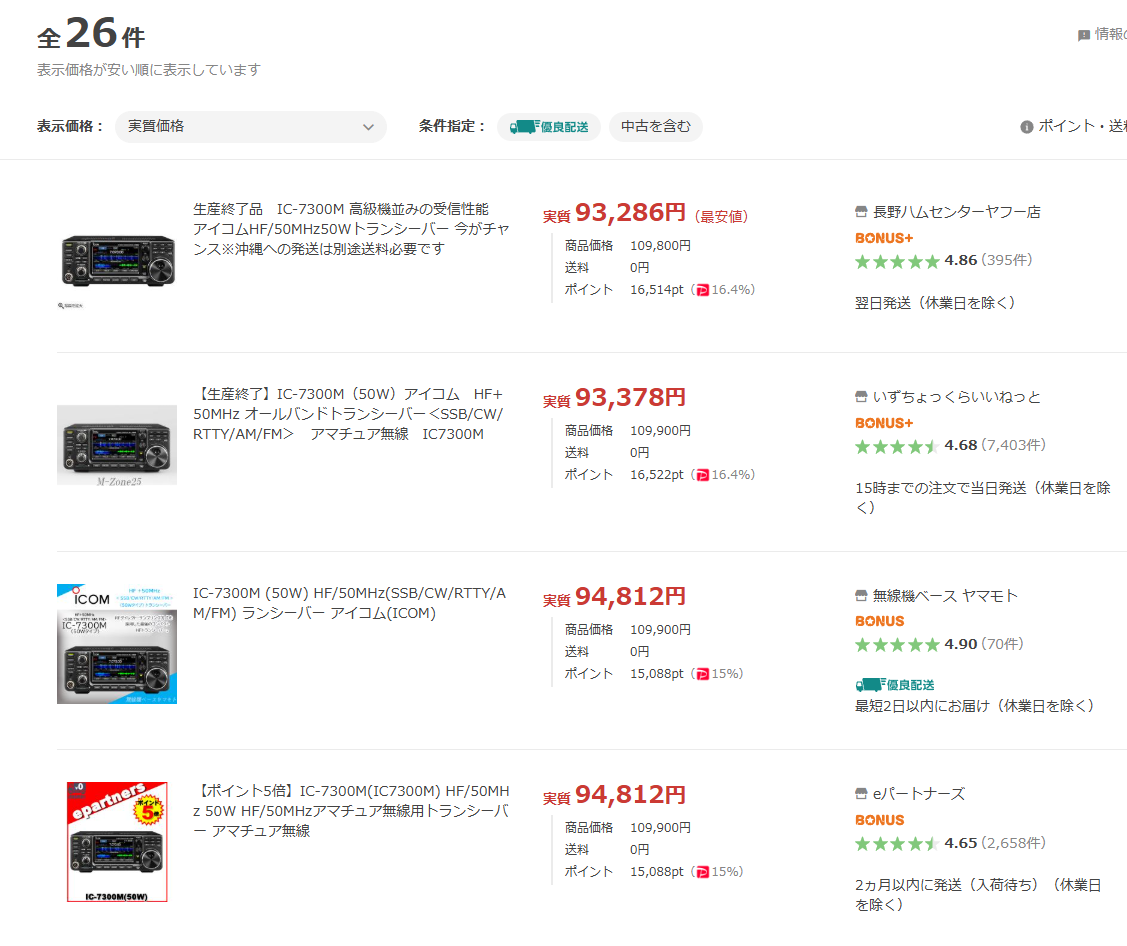Click the 情報 report icon at top right
Image resolution: width=1127 pixels, height=946 pixels.
click(1084, 35)
